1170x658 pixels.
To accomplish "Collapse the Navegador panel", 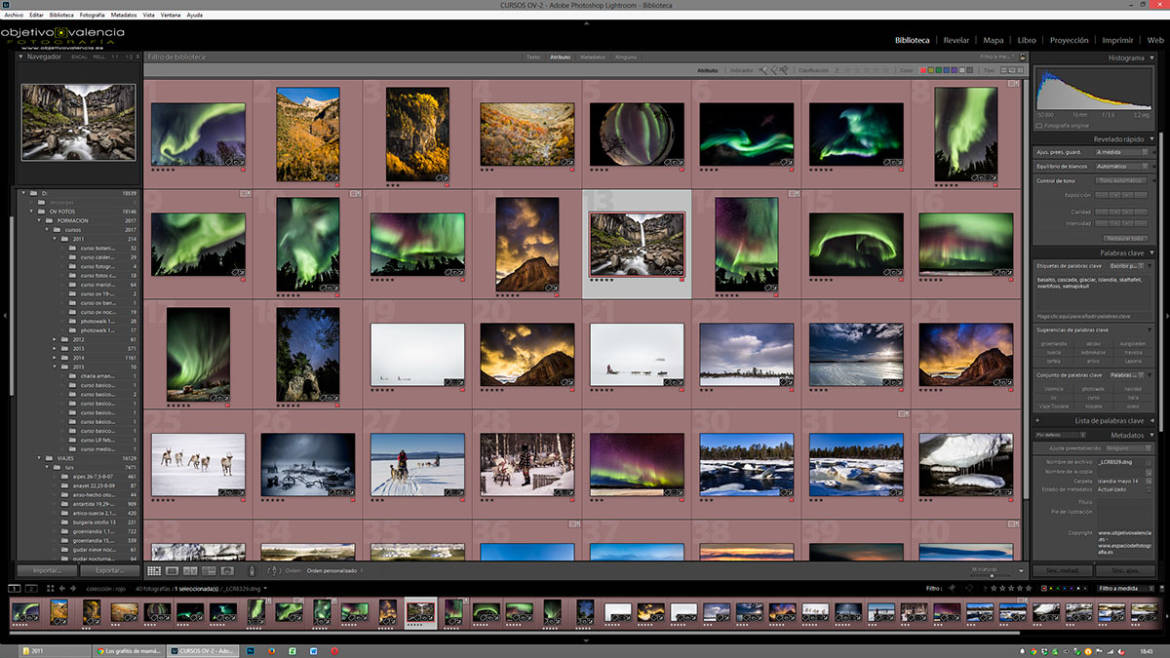I will (x=22, y=55).
